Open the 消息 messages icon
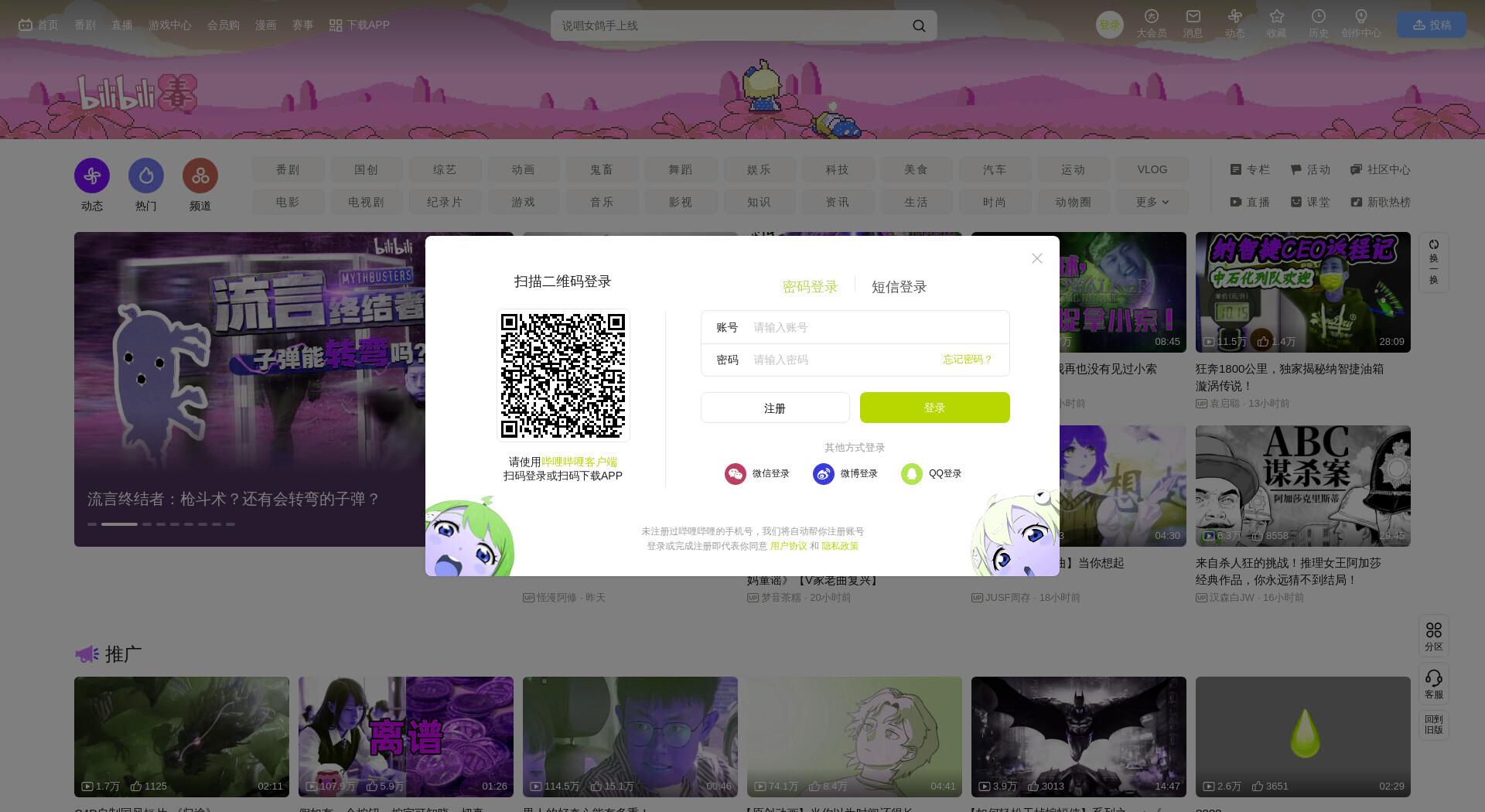1485x812 pixels. [1193, 16]
